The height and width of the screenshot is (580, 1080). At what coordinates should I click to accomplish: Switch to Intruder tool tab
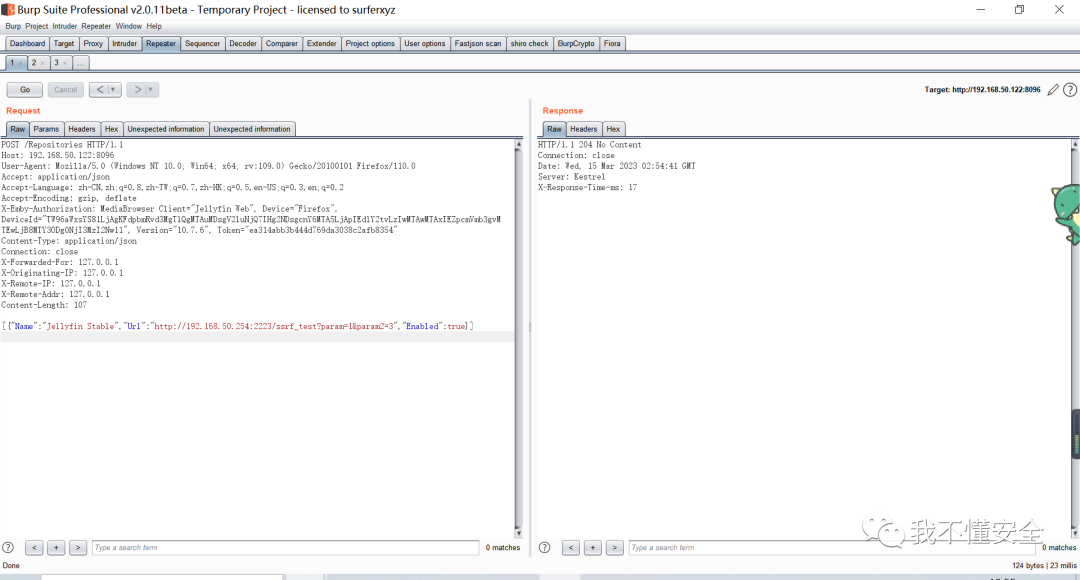point(125,43)
